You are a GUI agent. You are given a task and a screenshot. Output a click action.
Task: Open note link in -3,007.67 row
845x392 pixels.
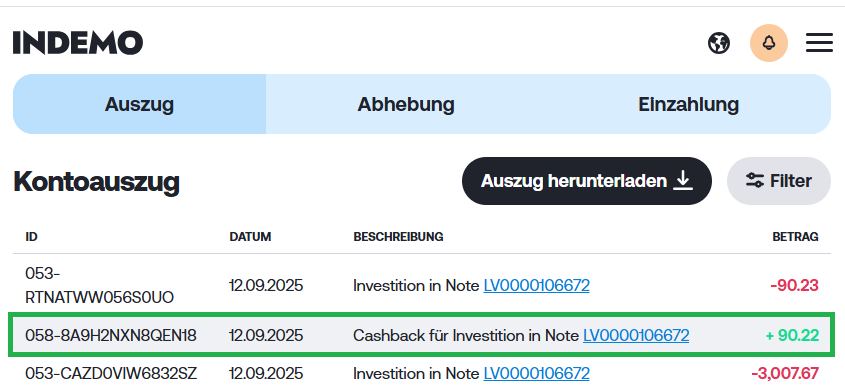coord(536,373)
